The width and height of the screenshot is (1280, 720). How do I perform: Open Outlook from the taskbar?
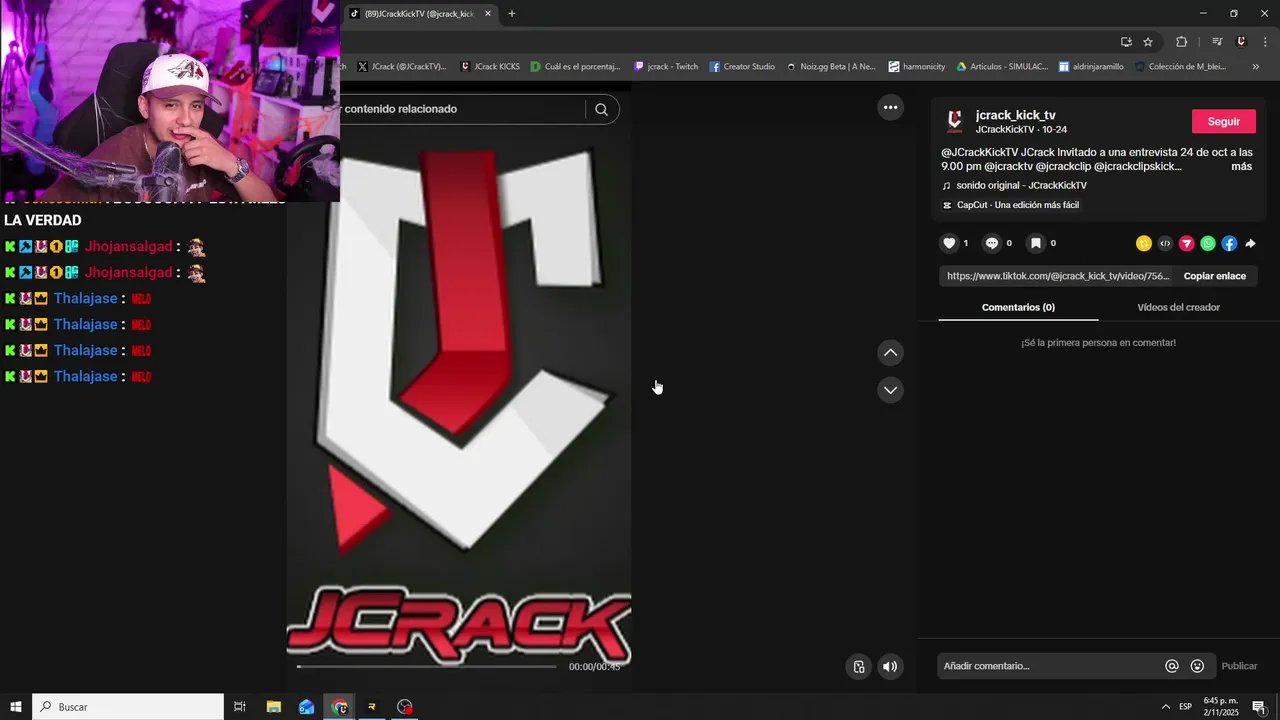tap(307, 707)
